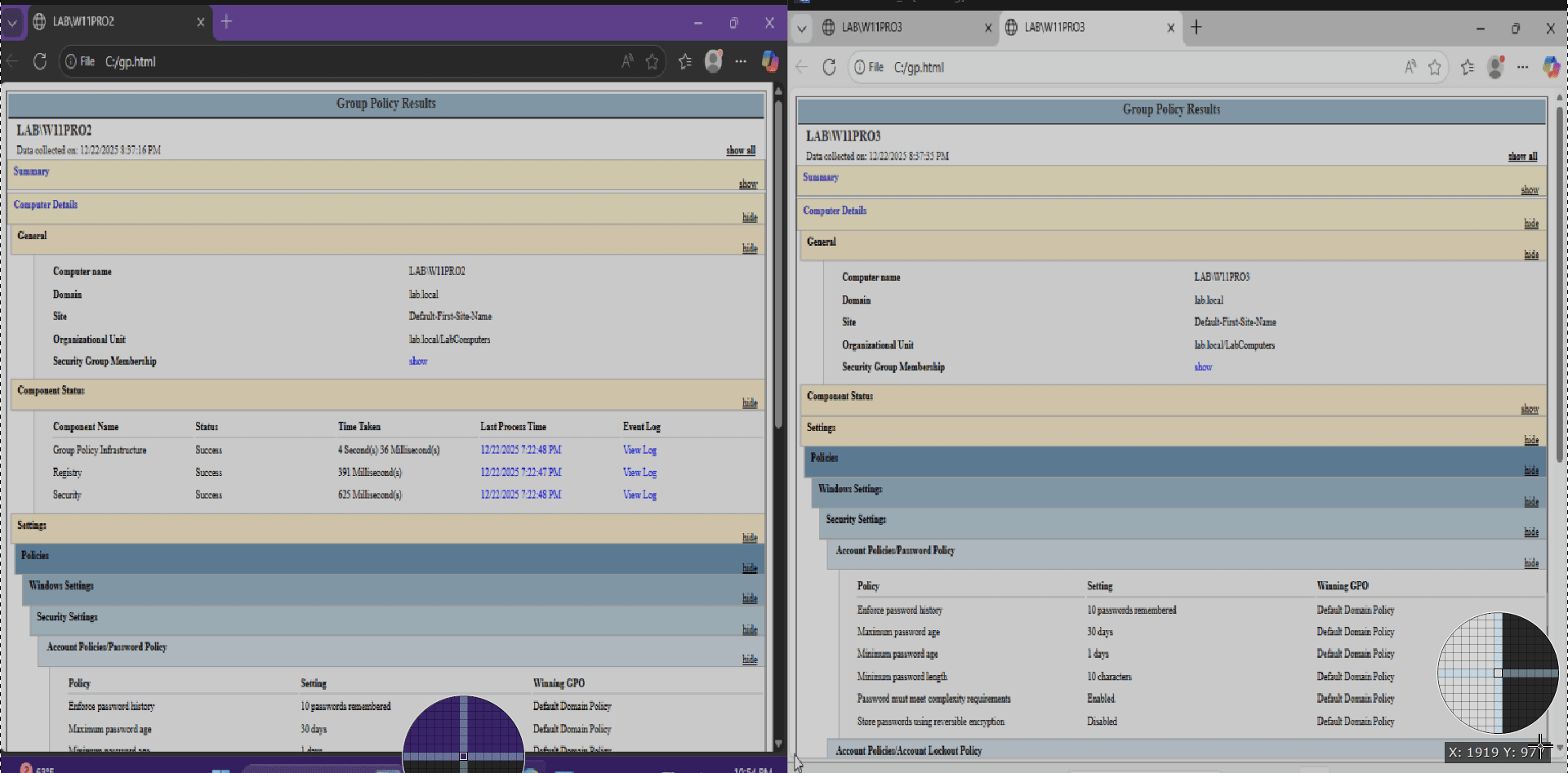1568x773 pixels.
Task: Click the favorite star icon in right browser window
Action: click(1434, 68)
